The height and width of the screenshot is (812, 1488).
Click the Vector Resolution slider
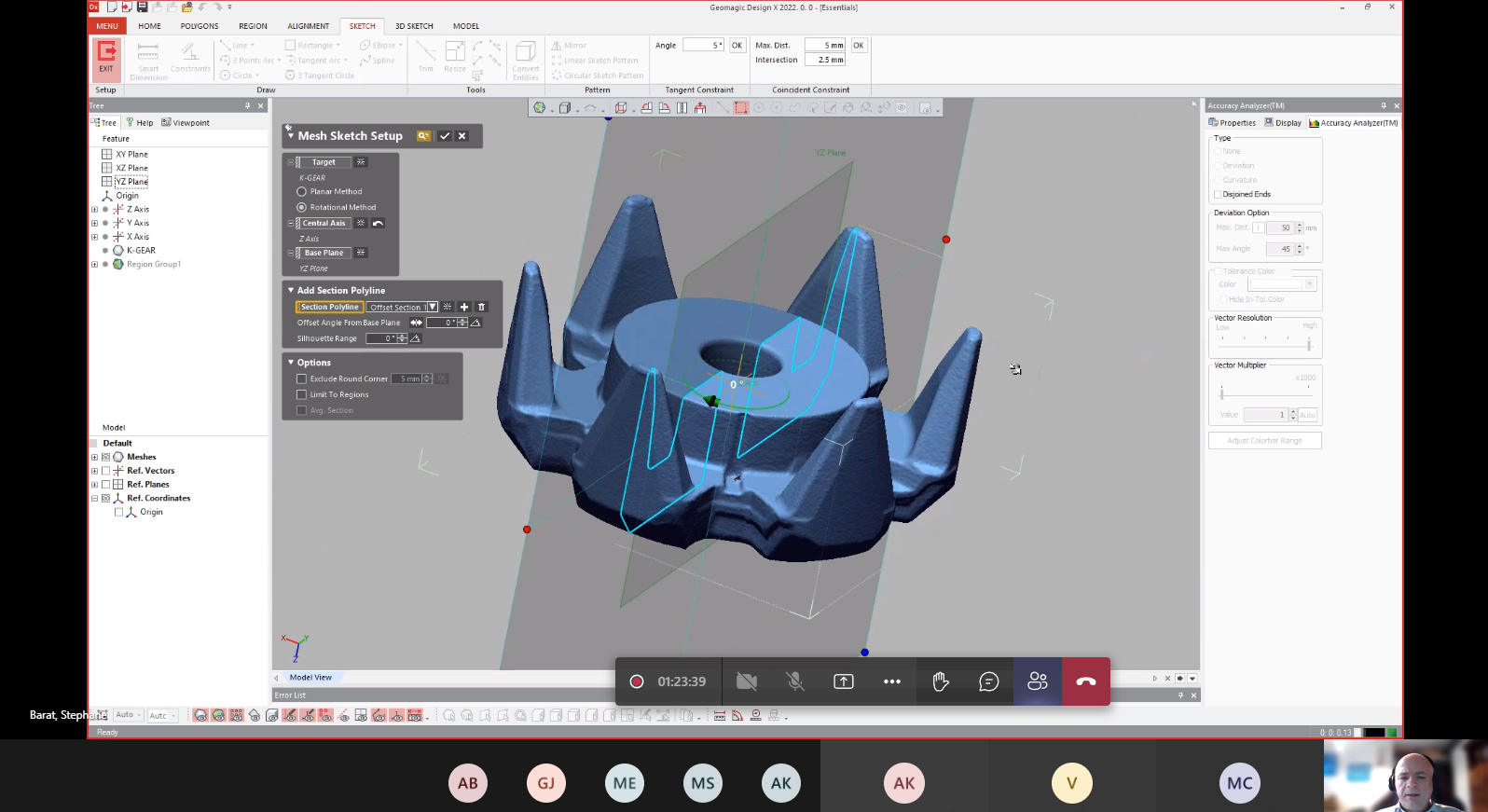[x=1308, y=345]
